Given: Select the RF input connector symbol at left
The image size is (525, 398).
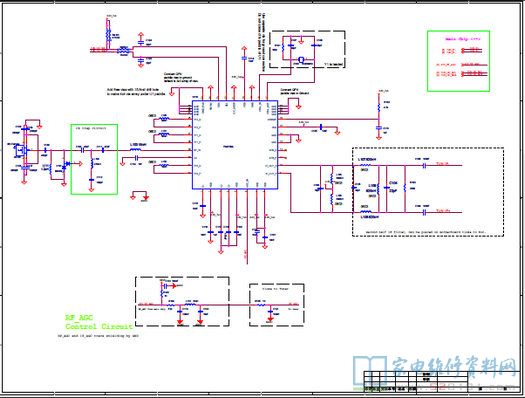Looking at the screenshot, I should 19,151.
